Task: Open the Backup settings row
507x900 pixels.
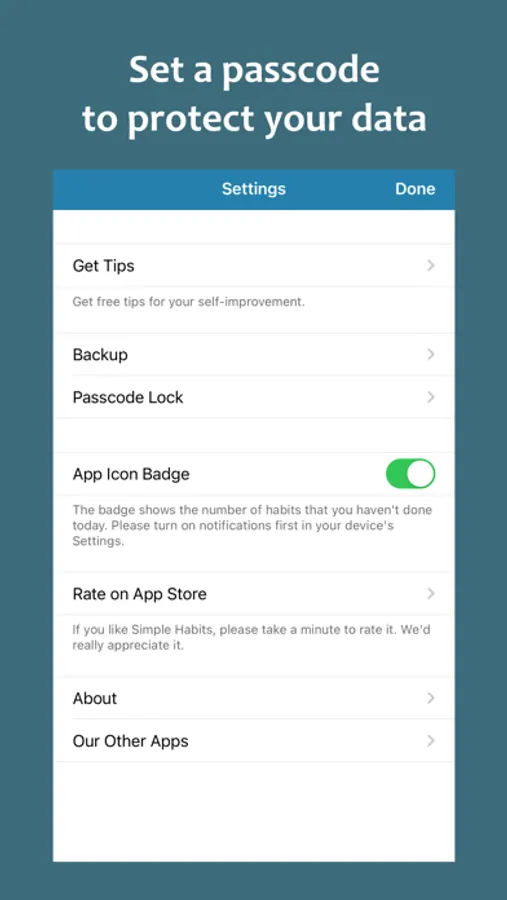Action: pos(254,354)
